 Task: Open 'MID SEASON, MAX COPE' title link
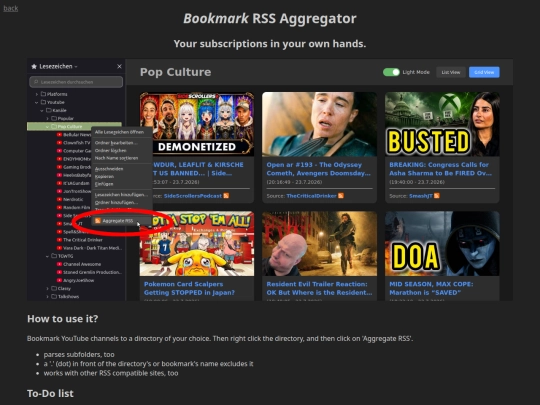pos(431,288)
